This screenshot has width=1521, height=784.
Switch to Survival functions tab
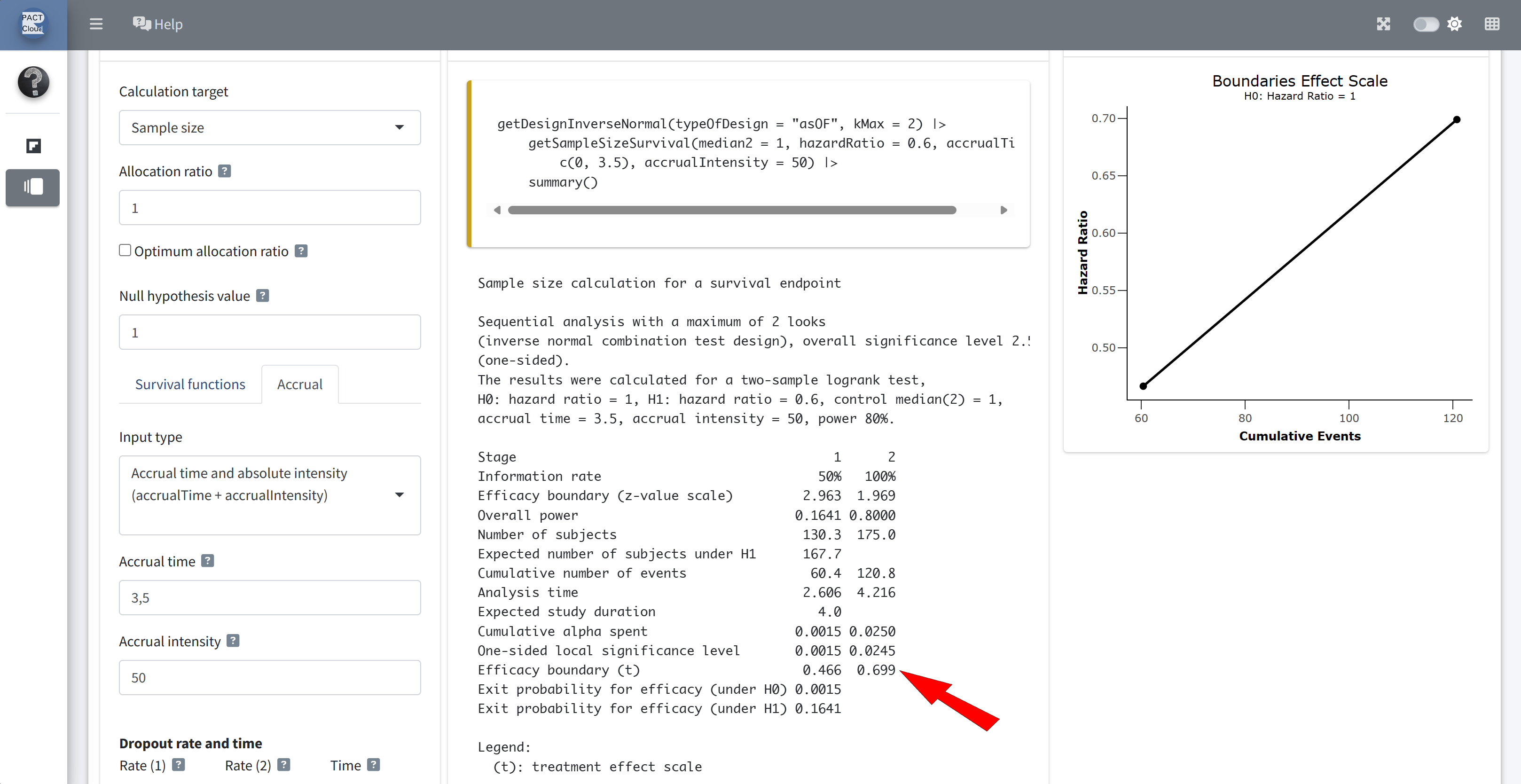click(189, 384)
